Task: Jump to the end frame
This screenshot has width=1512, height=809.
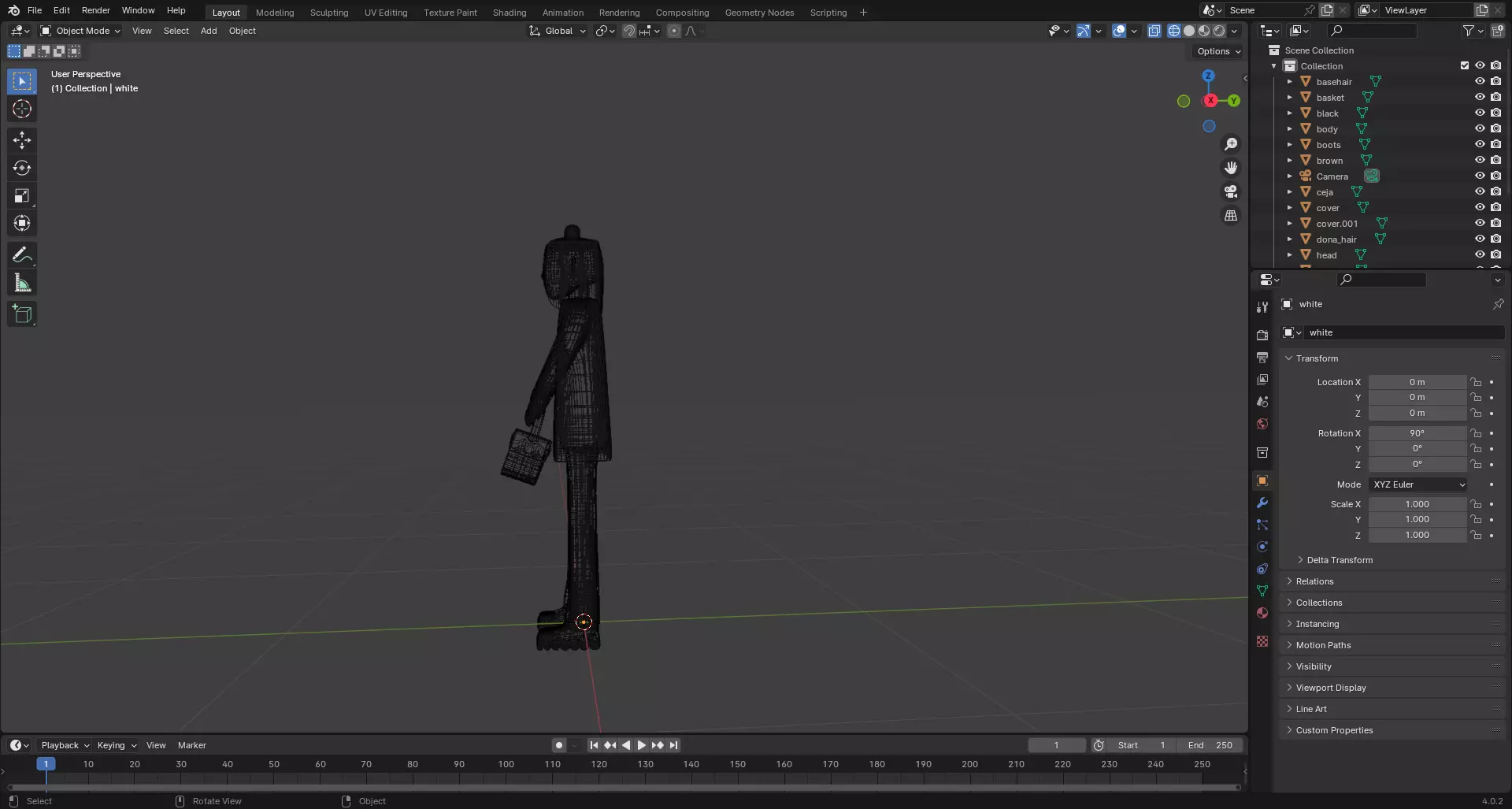Action: point(673,745)
